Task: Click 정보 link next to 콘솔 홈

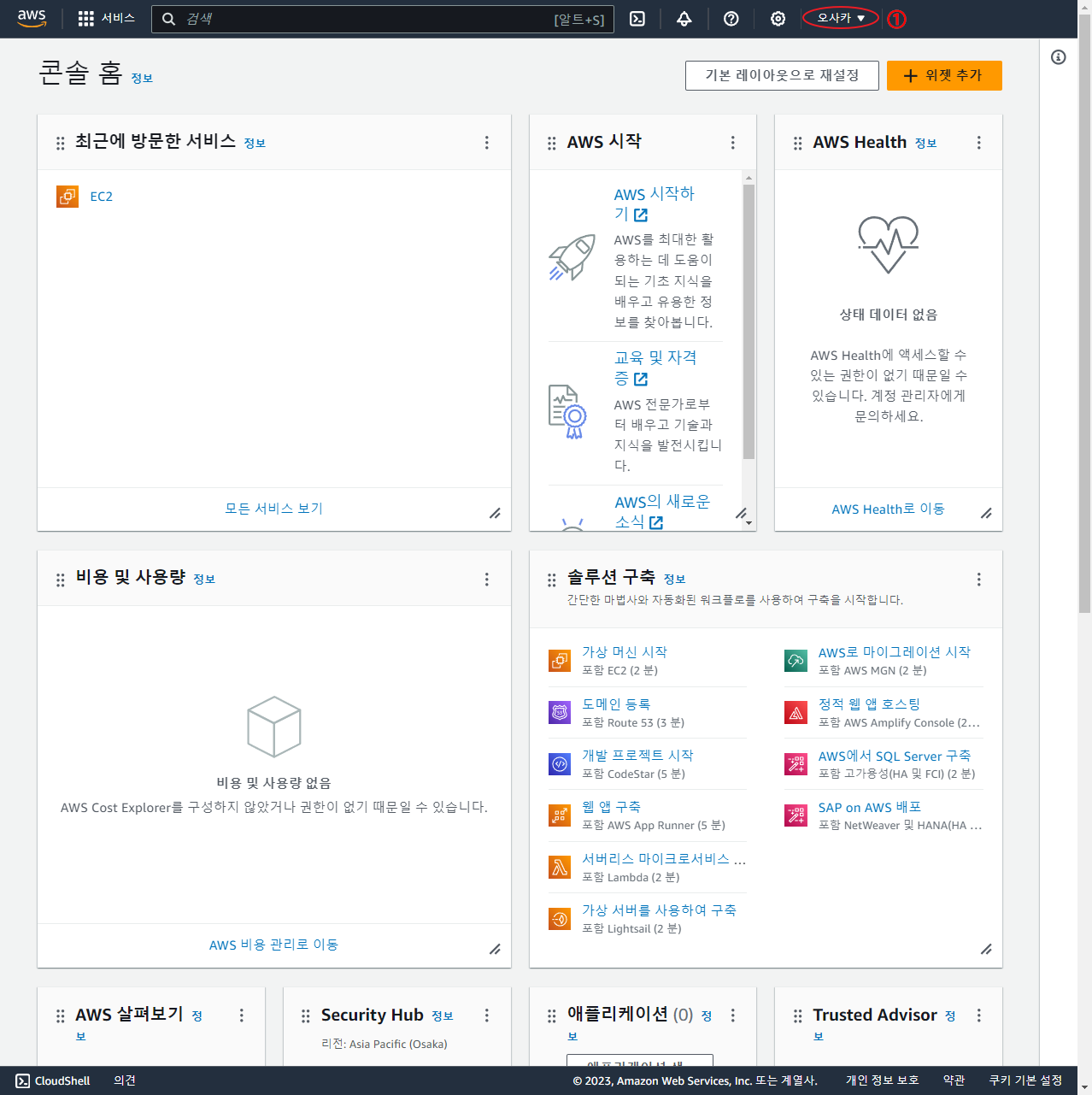Action: tap(142, 78)
